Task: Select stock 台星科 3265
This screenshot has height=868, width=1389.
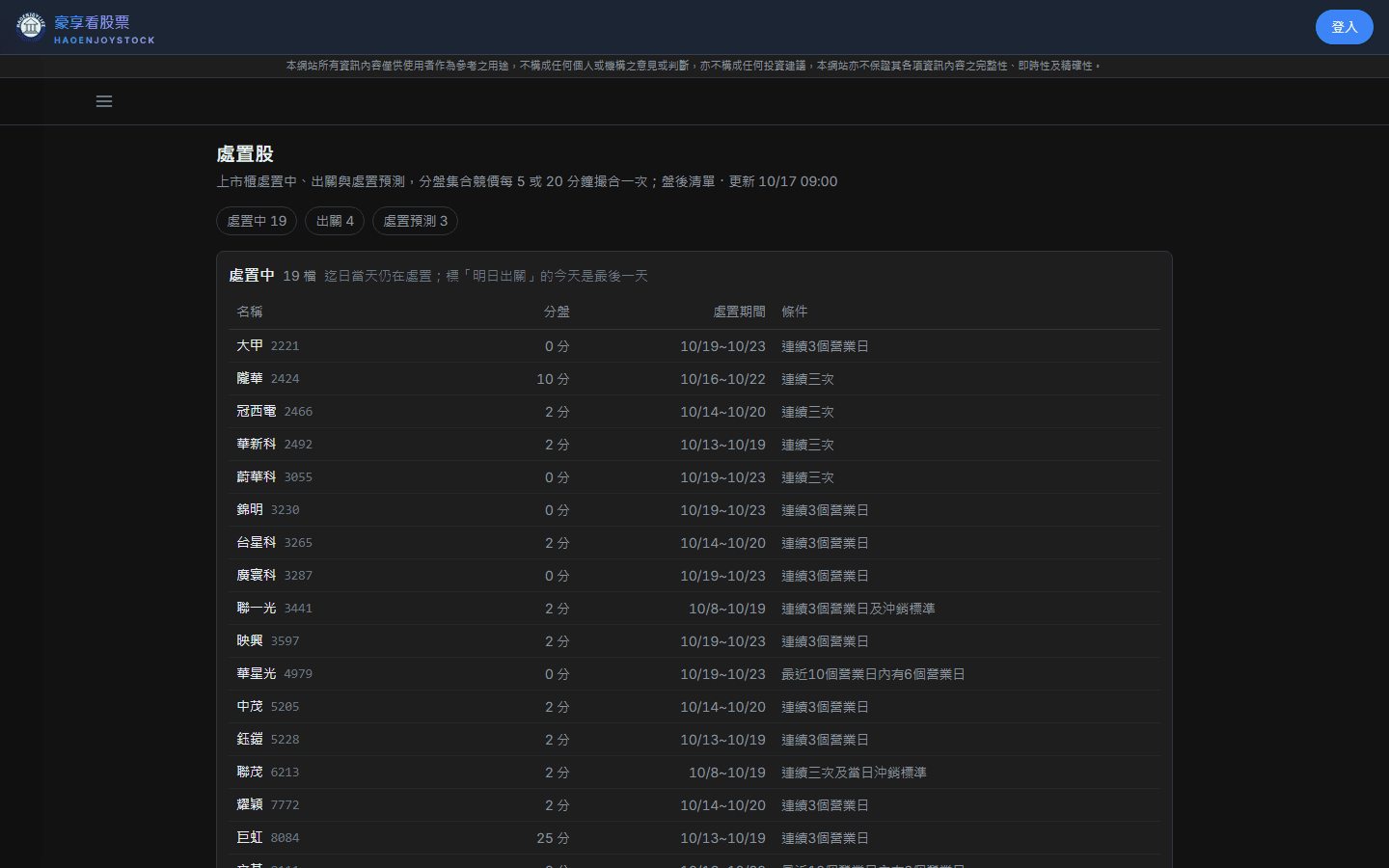Action: [275, 542]
